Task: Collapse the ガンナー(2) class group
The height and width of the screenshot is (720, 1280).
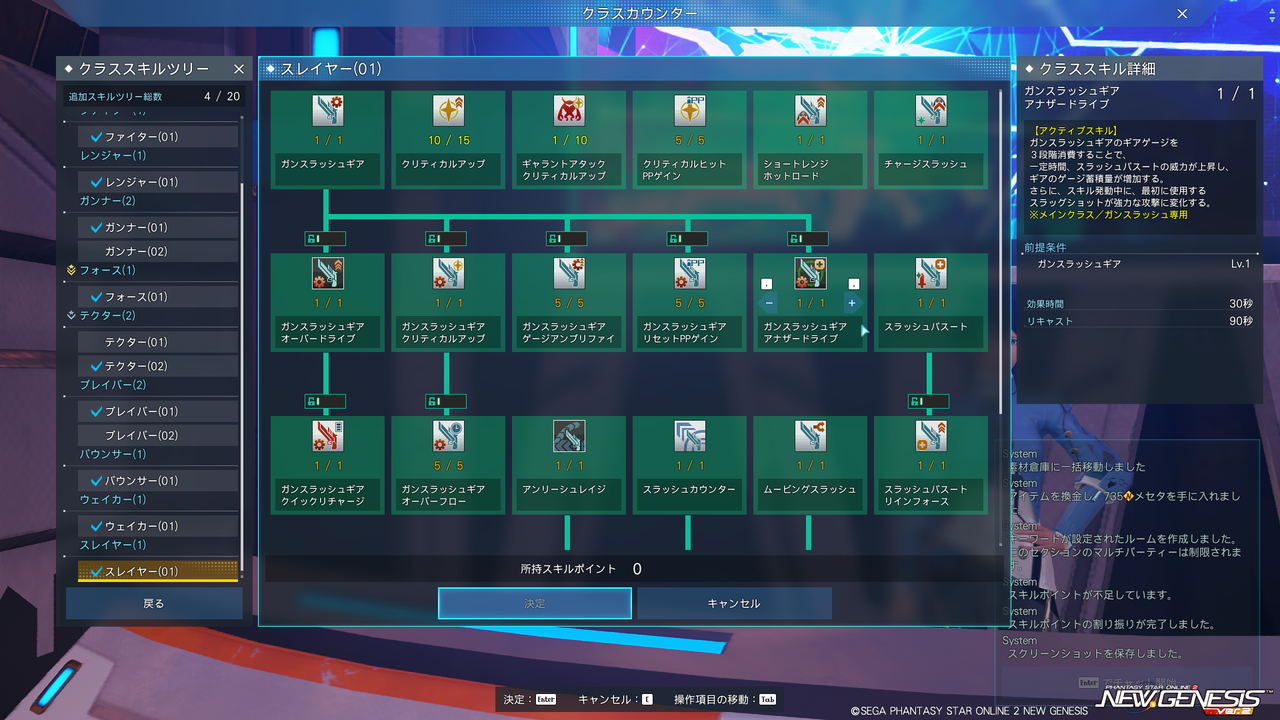Action: click(107, 200)
